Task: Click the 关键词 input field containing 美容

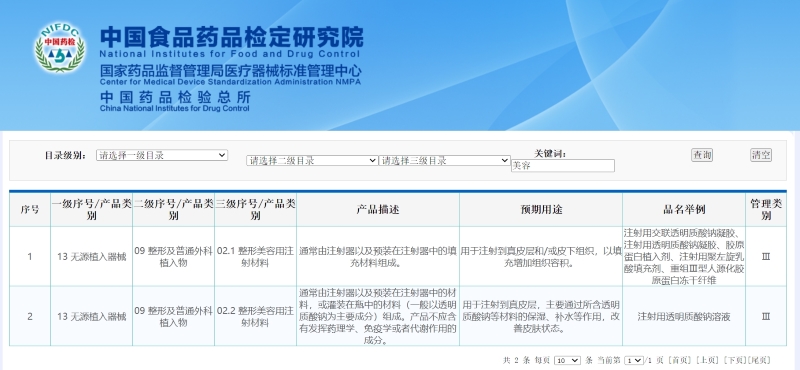Action: [x=563, y=166]
